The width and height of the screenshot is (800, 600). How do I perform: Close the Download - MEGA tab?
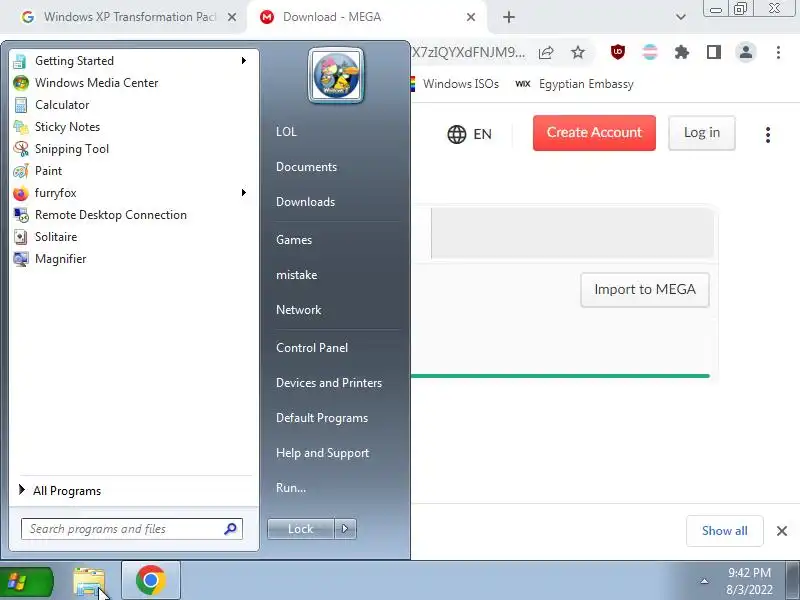pyautogui.click(x=471, y=17)
